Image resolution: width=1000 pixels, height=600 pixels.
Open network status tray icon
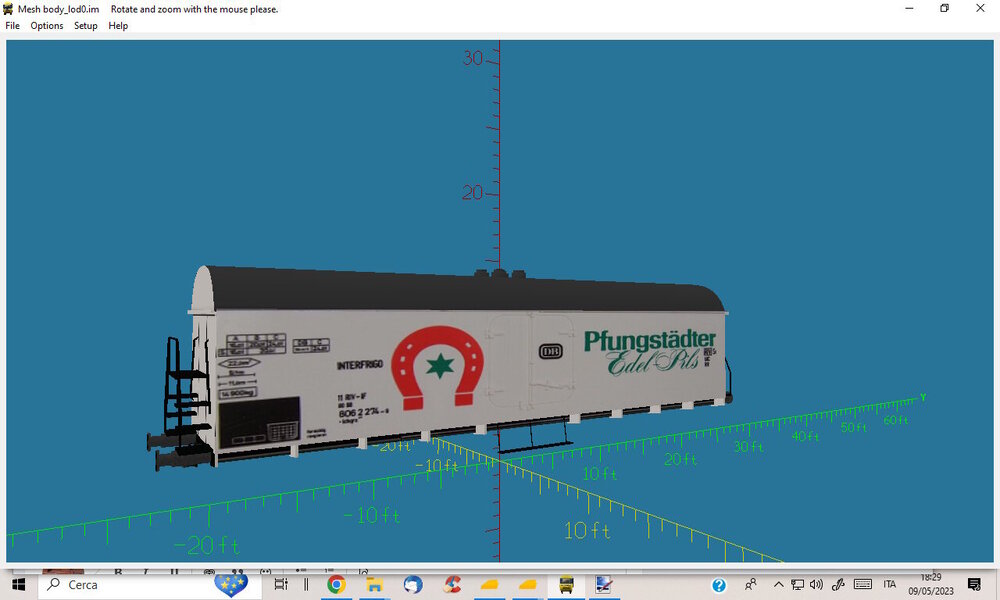(797, 584)
